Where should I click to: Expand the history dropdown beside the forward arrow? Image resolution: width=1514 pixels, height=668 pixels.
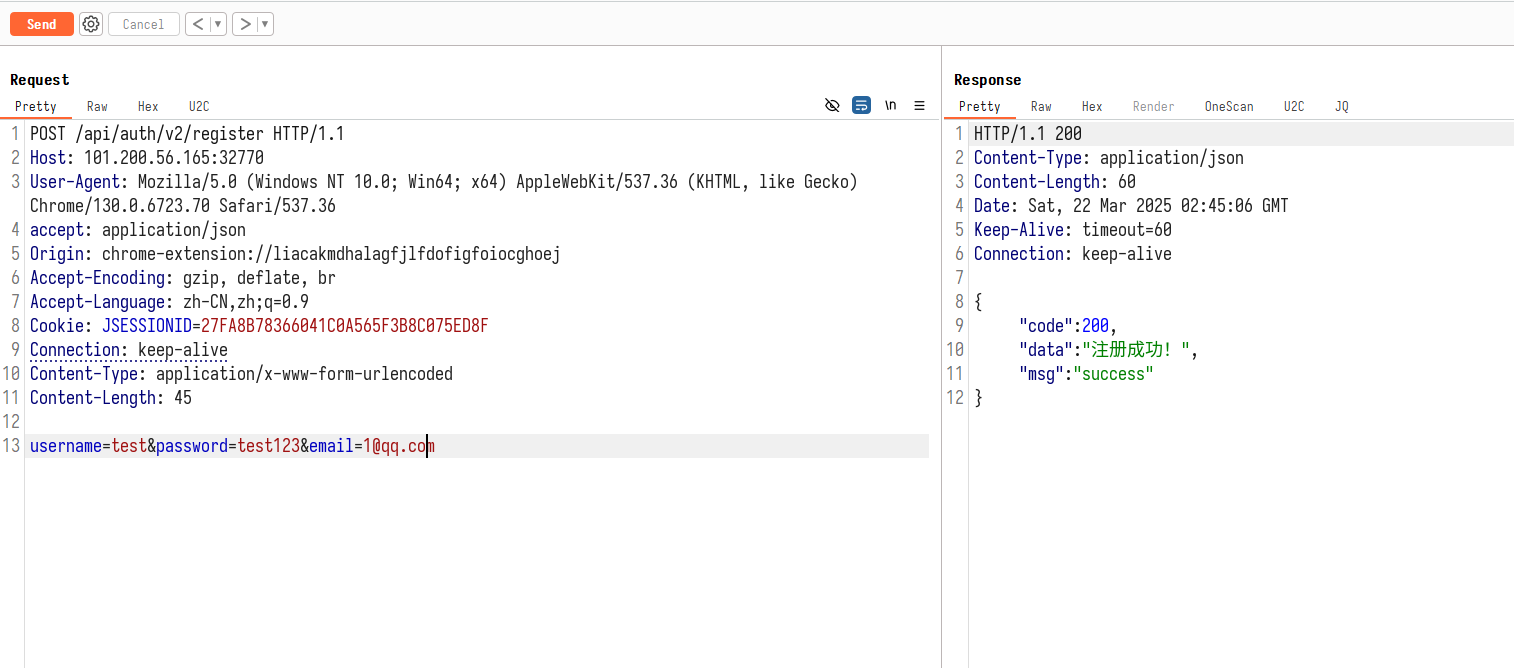(265, 24)
